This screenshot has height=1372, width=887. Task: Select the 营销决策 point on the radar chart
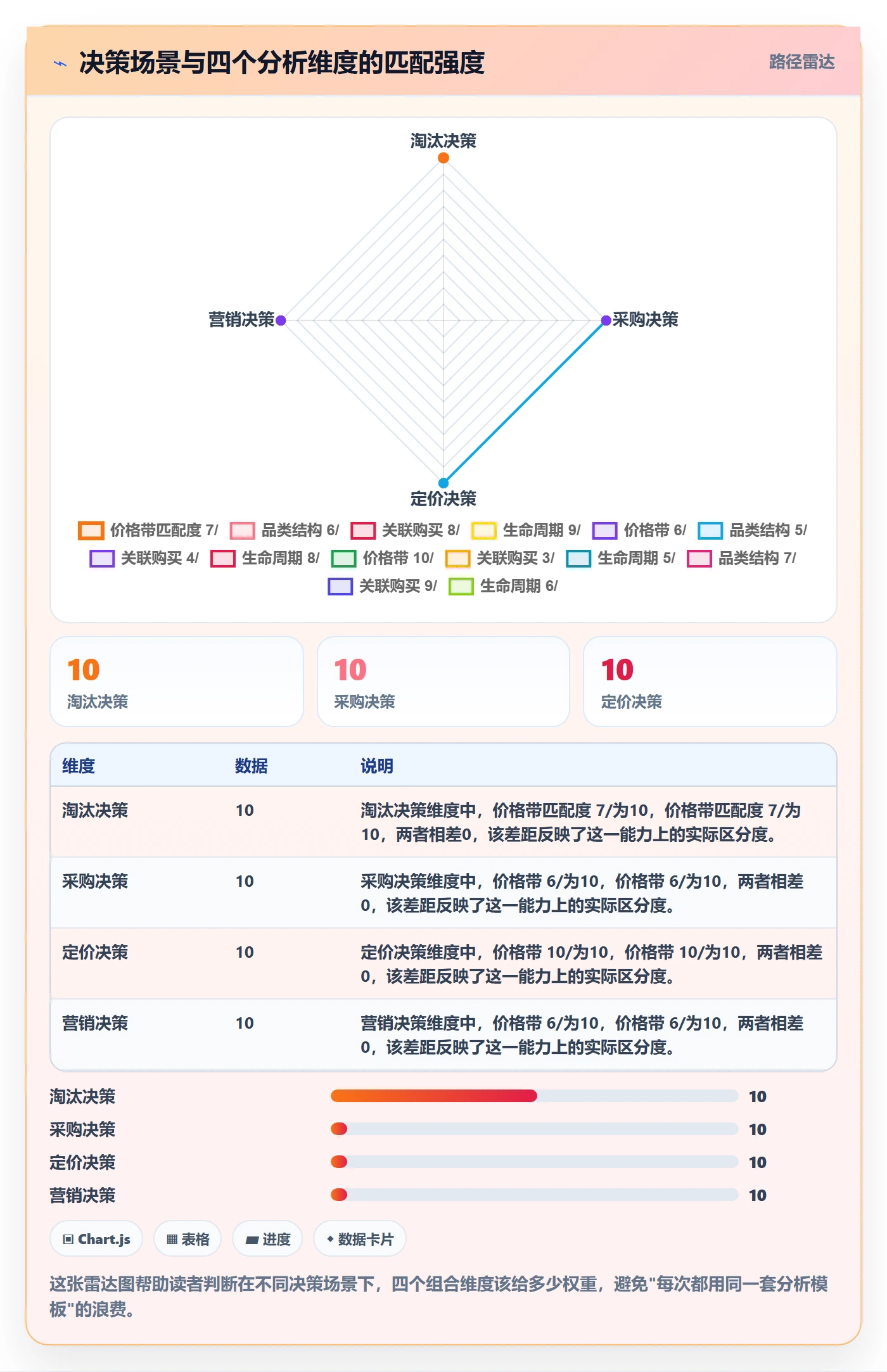pos(281,321)
